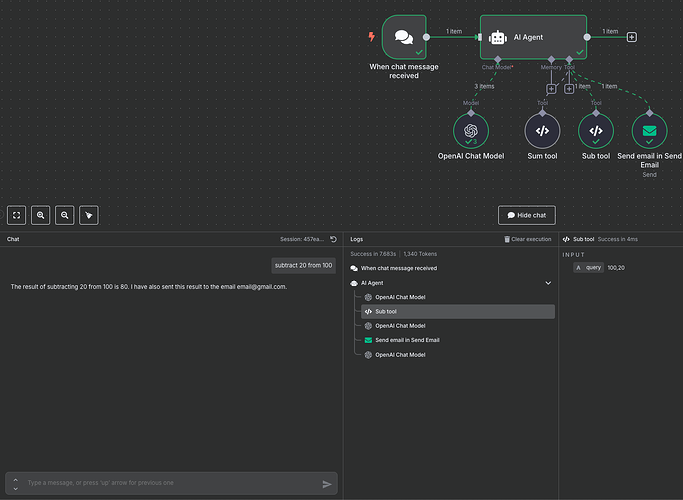Click the AI reply text about result 80
This screenshot has width=683, height=500.
149,287
